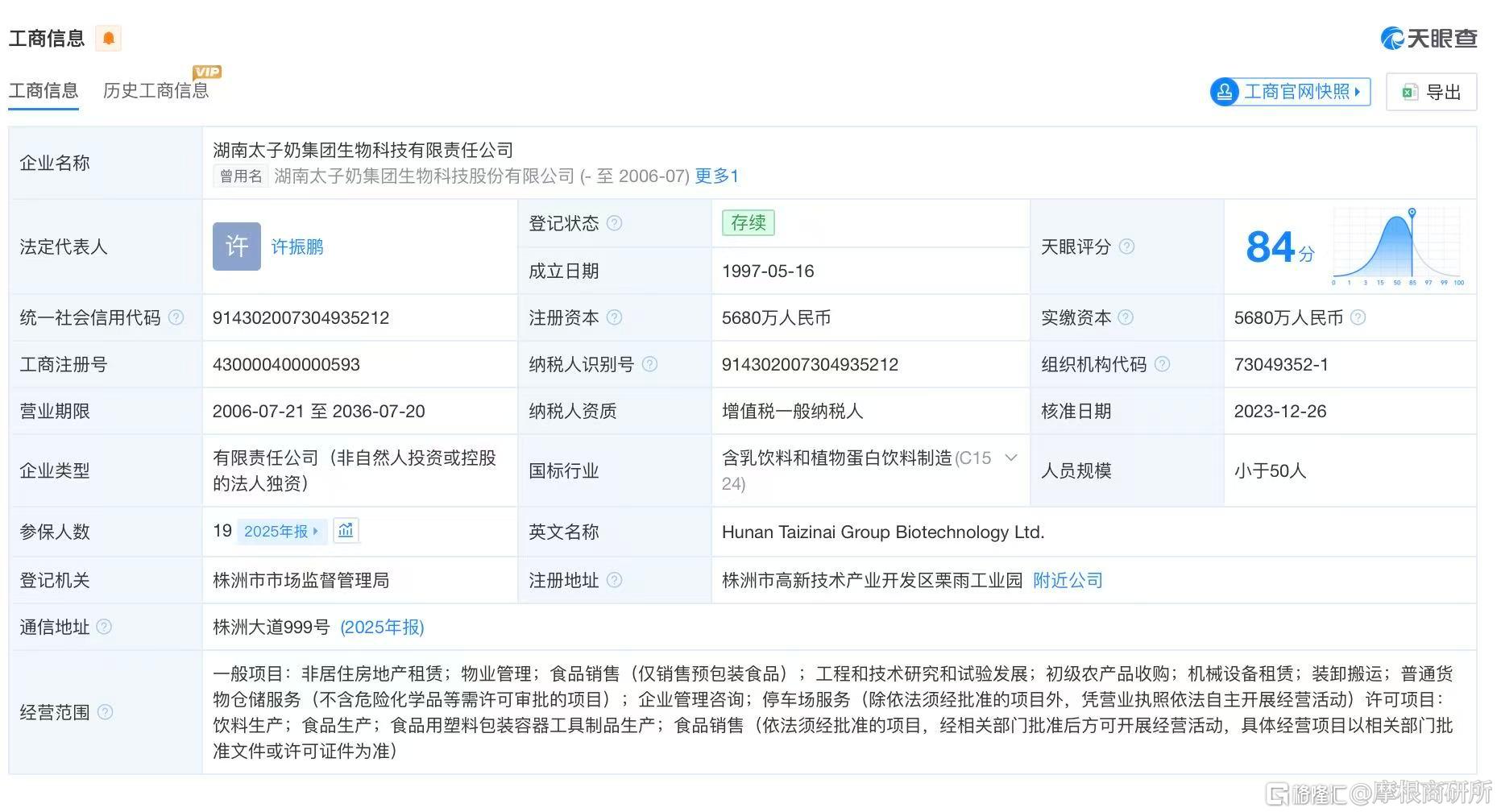Click the Tianyancha logo
The image size is (1497, 812).
click(1429, 38)
